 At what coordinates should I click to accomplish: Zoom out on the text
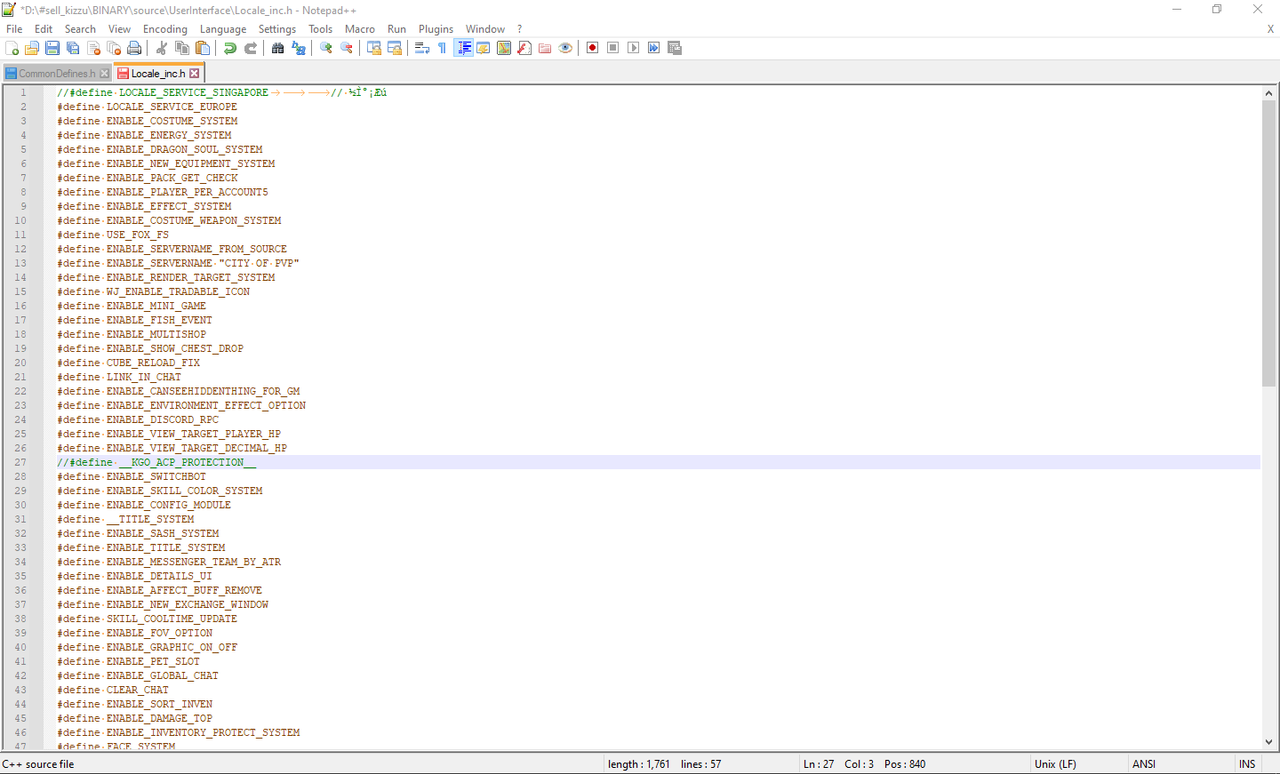(x=346, y=48)
